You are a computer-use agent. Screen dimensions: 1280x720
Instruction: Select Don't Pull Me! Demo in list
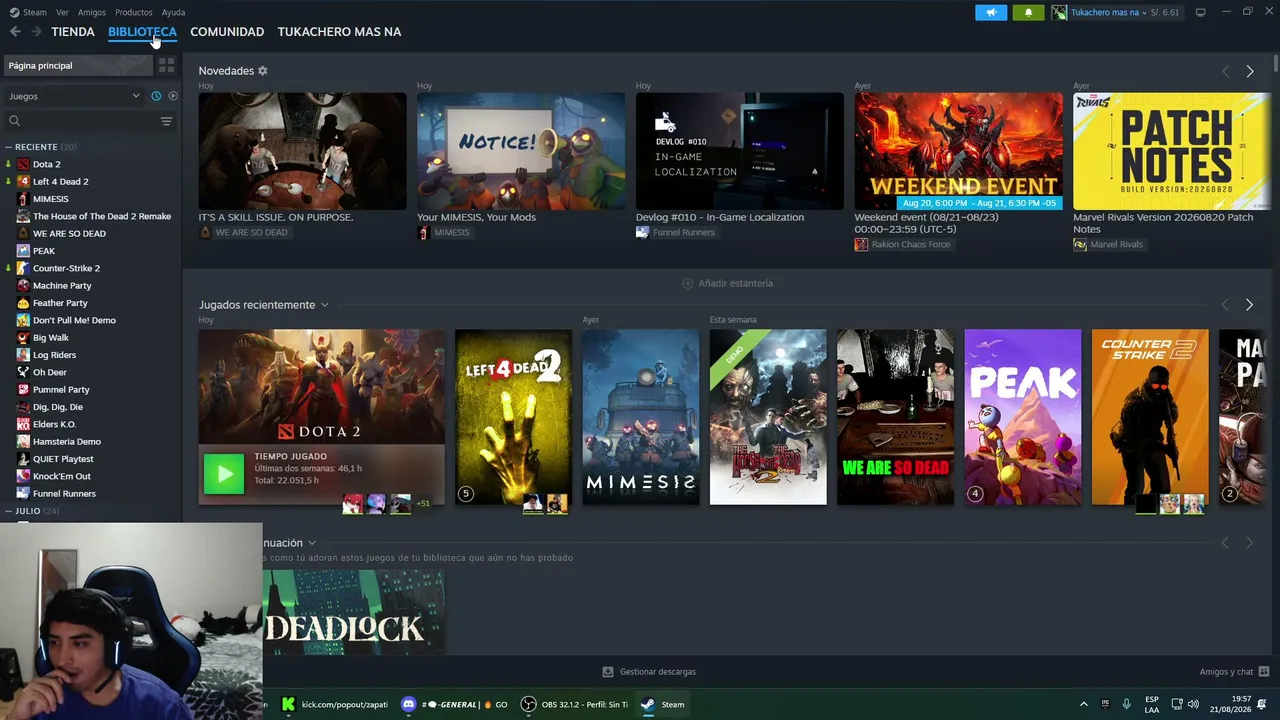pyautogui.click(x=74, y=320)
